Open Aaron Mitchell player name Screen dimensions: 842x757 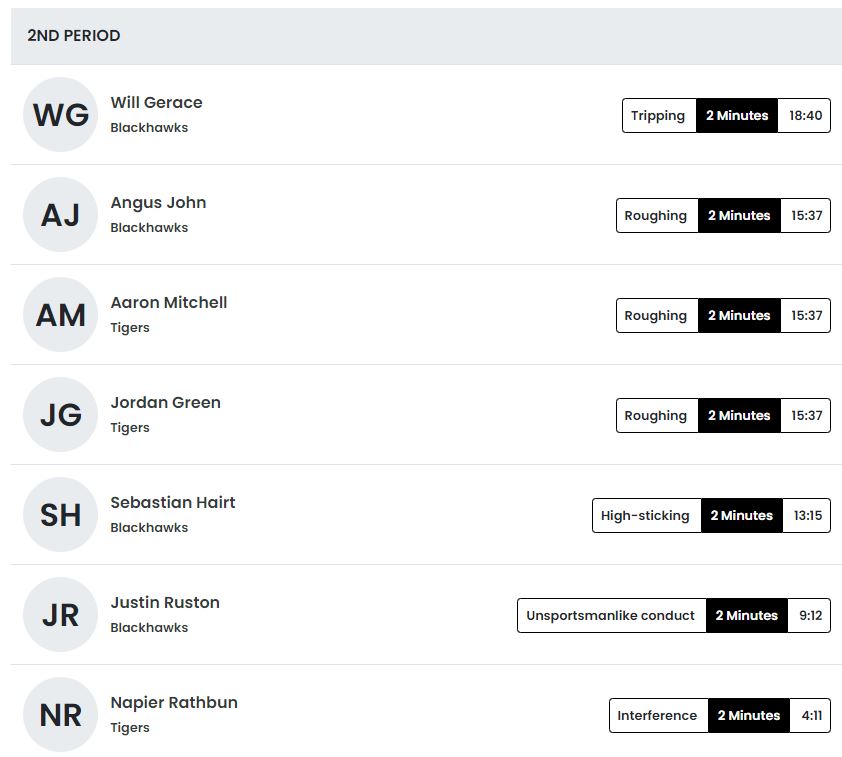pyautogui.click(x=169, y=302)
